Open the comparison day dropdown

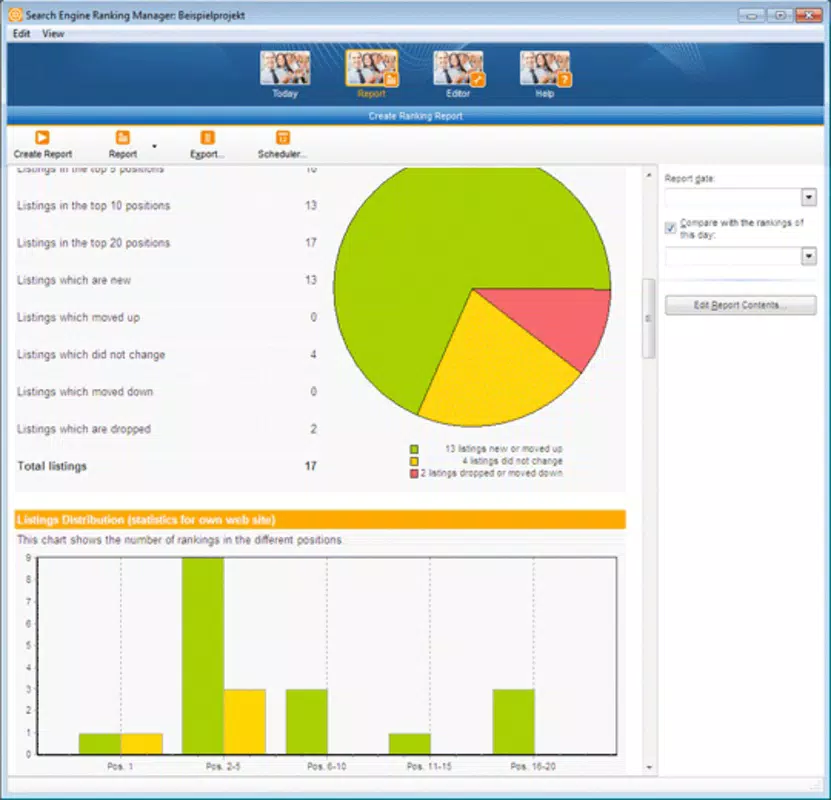(808, 256)
